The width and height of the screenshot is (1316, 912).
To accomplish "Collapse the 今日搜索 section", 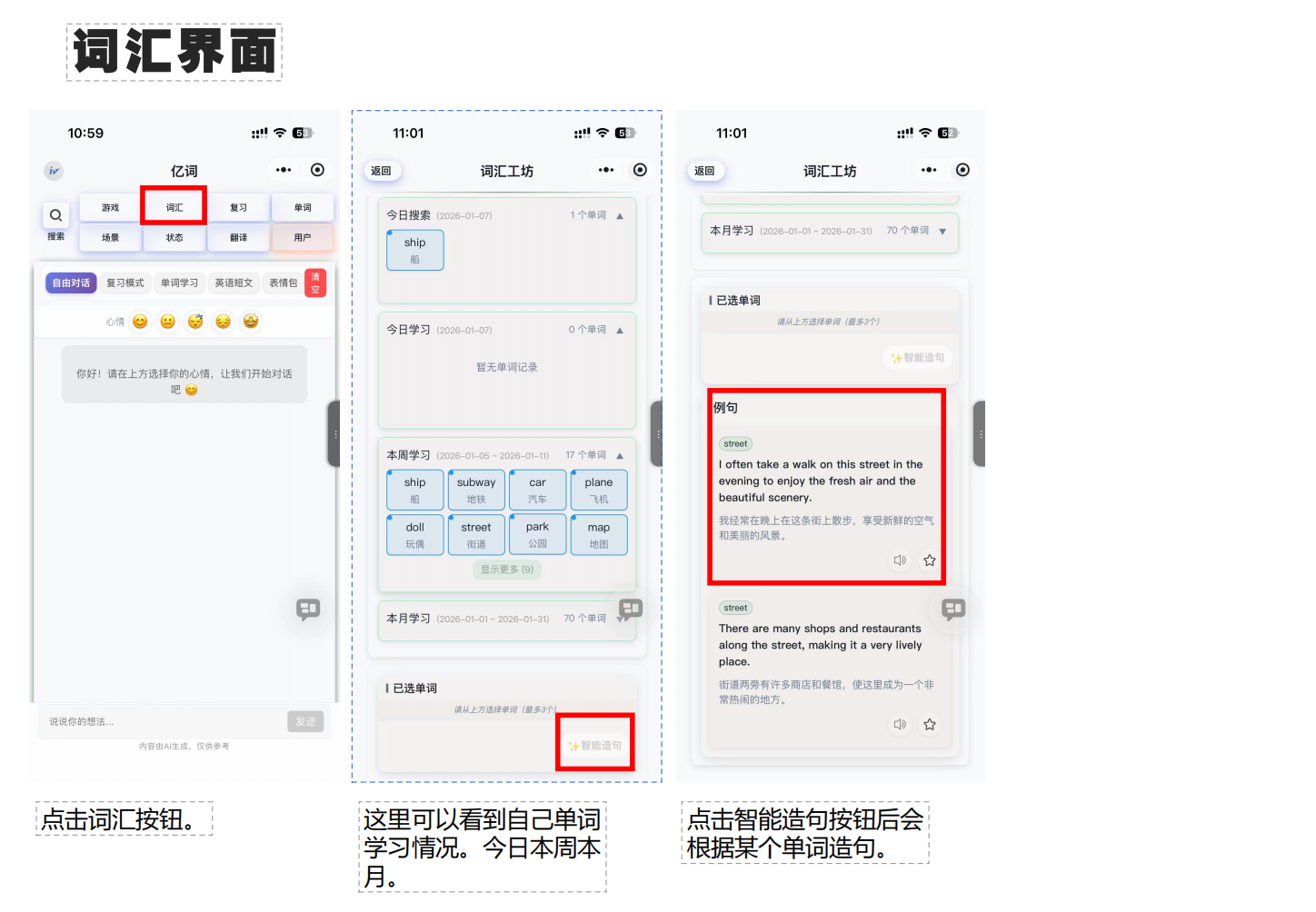I will [620, 214].
